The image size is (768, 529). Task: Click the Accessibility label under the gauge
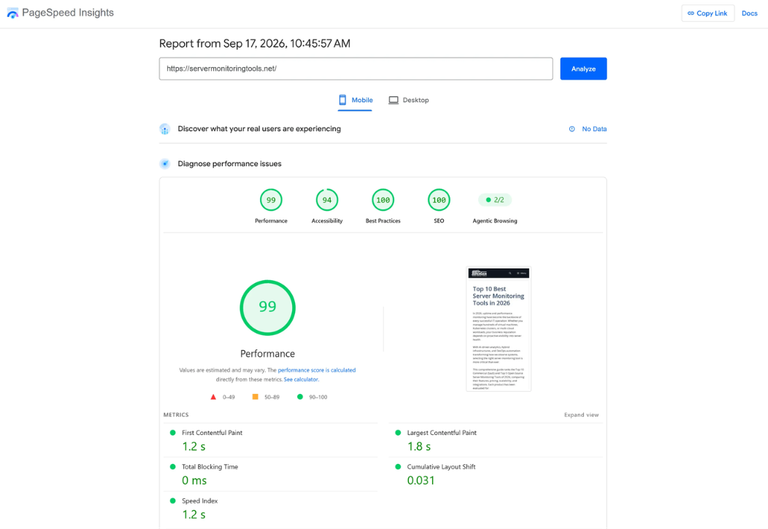[327, 221]
